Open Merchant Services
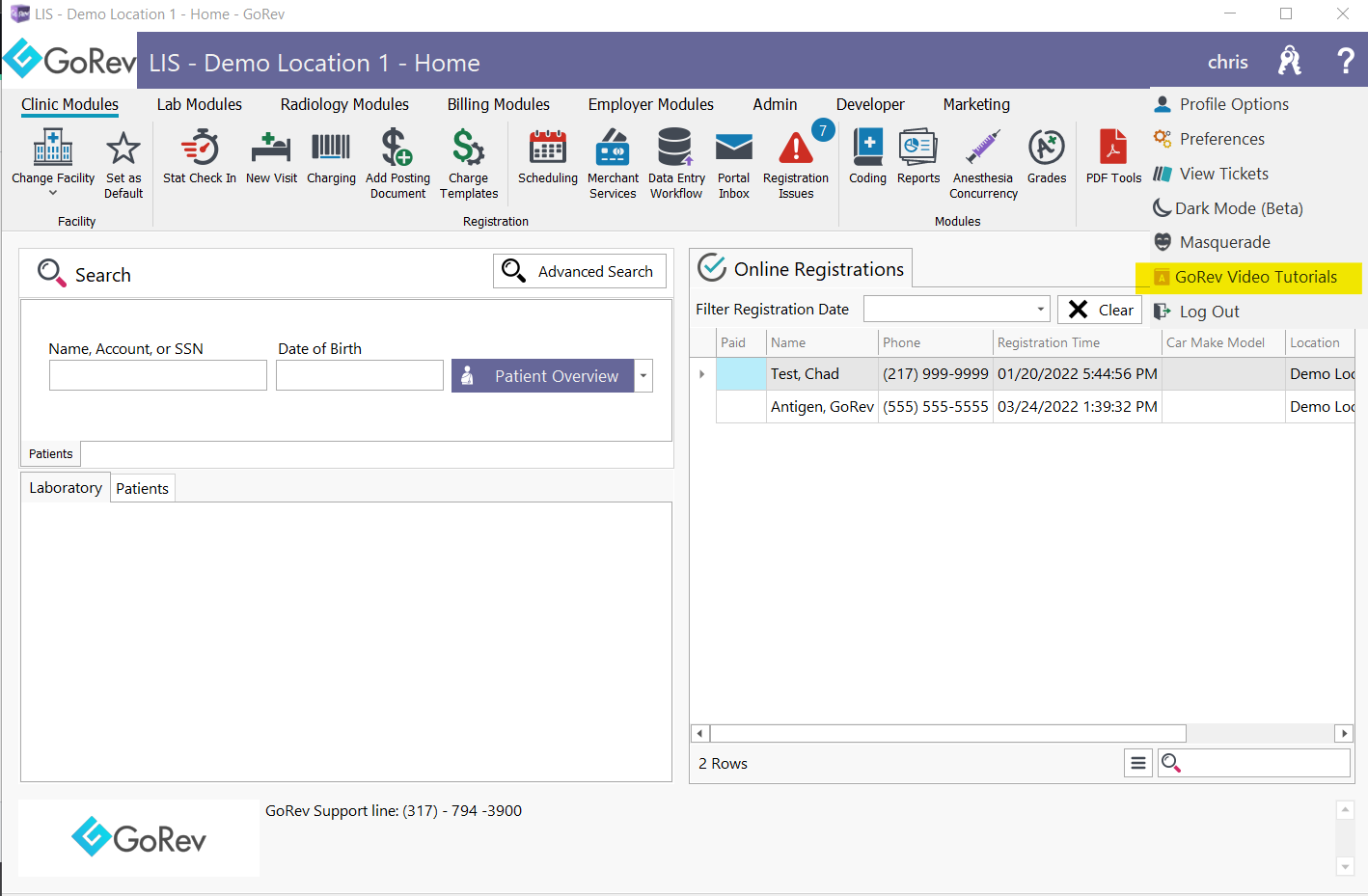 click(x=613, y=164)
